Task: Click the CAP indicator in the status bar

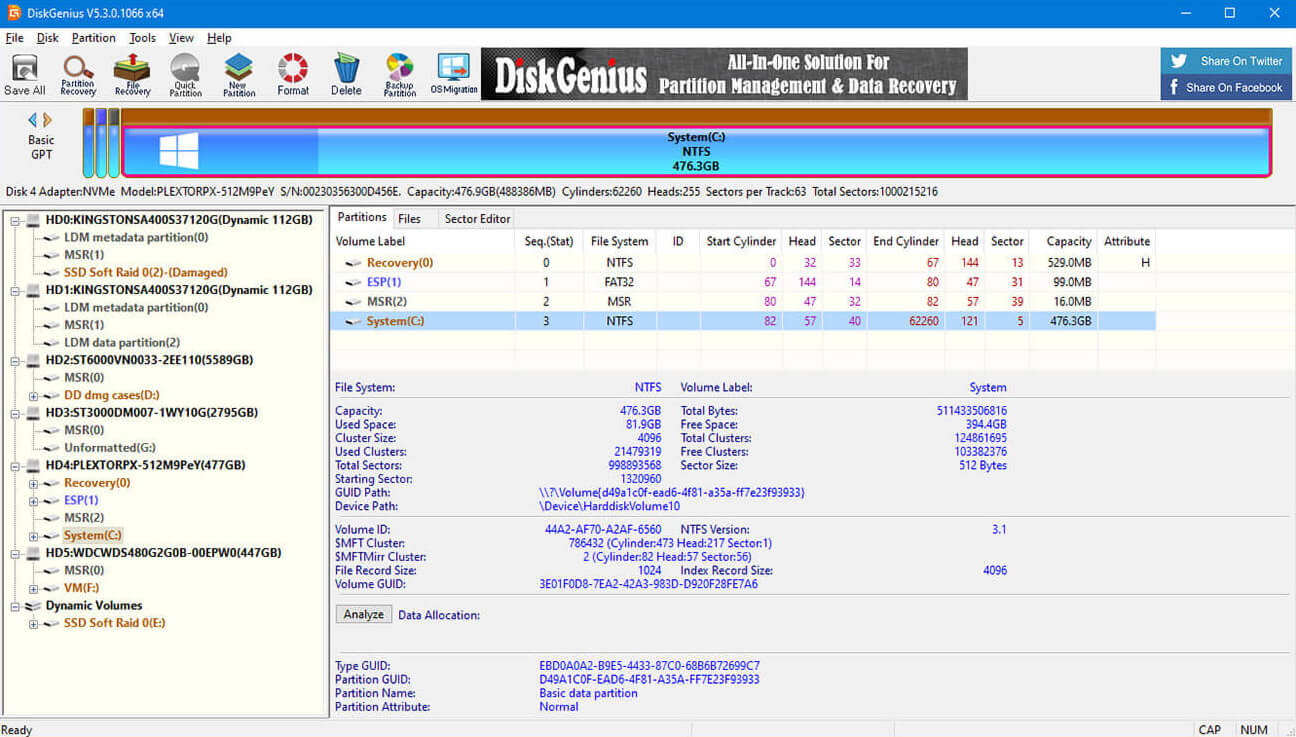Action: (x=1210, y=729)
